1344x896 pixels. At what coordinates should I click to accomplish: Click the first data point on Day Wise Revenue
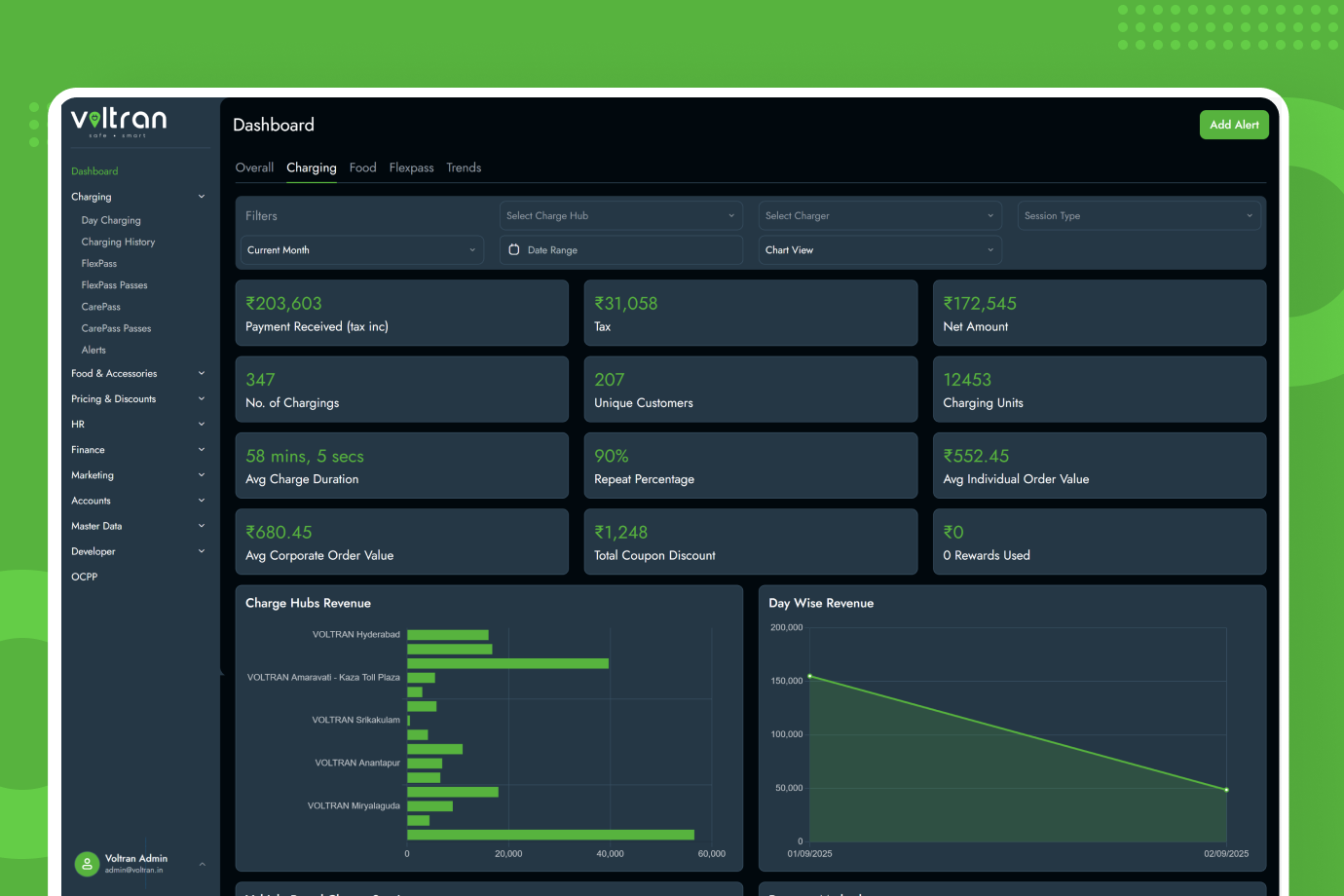pos(810,676)
